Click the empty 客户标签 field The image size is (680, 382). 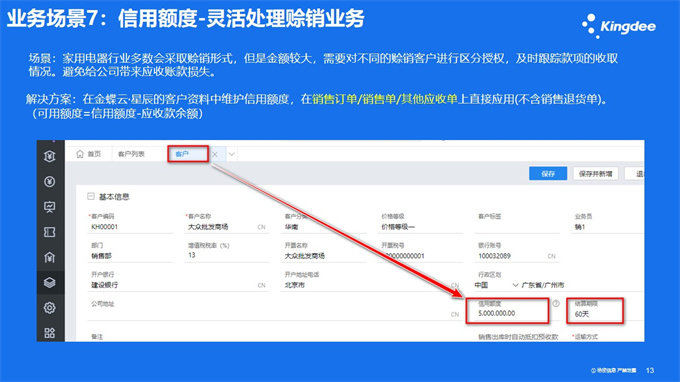517,227
